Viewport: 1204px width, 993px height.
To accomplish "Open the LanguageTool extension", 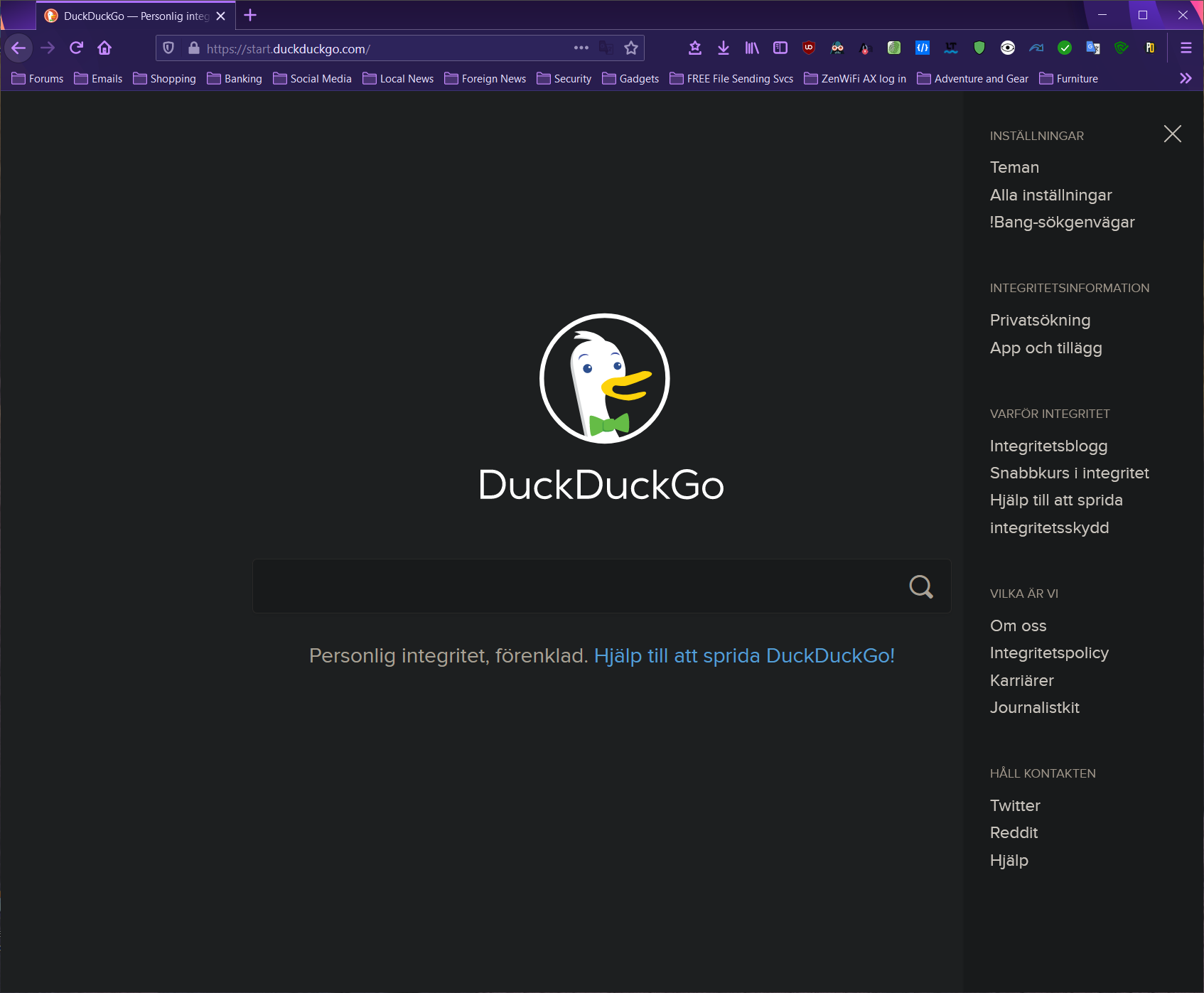I will 951,48.
